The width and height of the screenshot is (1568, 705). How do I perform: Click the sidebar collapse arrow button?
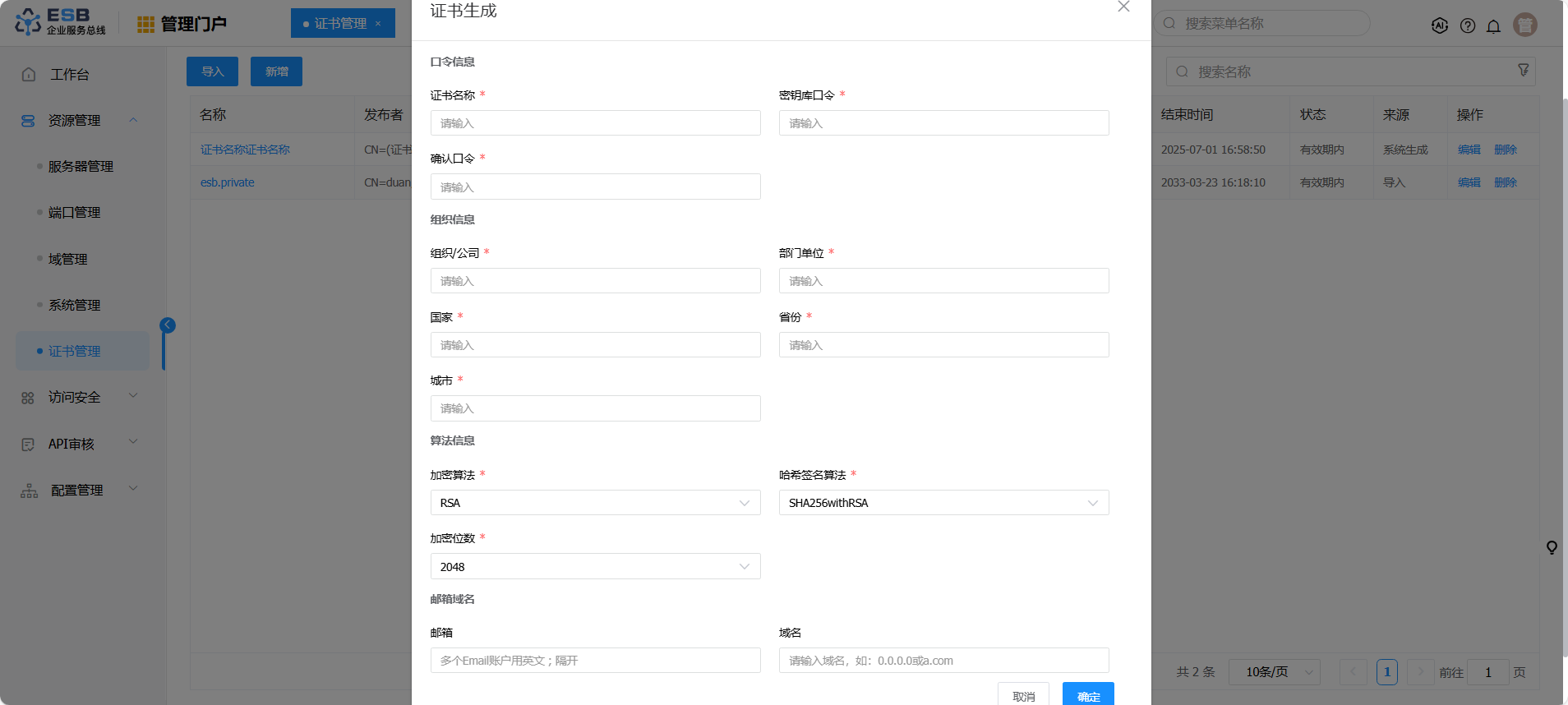point(168,325)
